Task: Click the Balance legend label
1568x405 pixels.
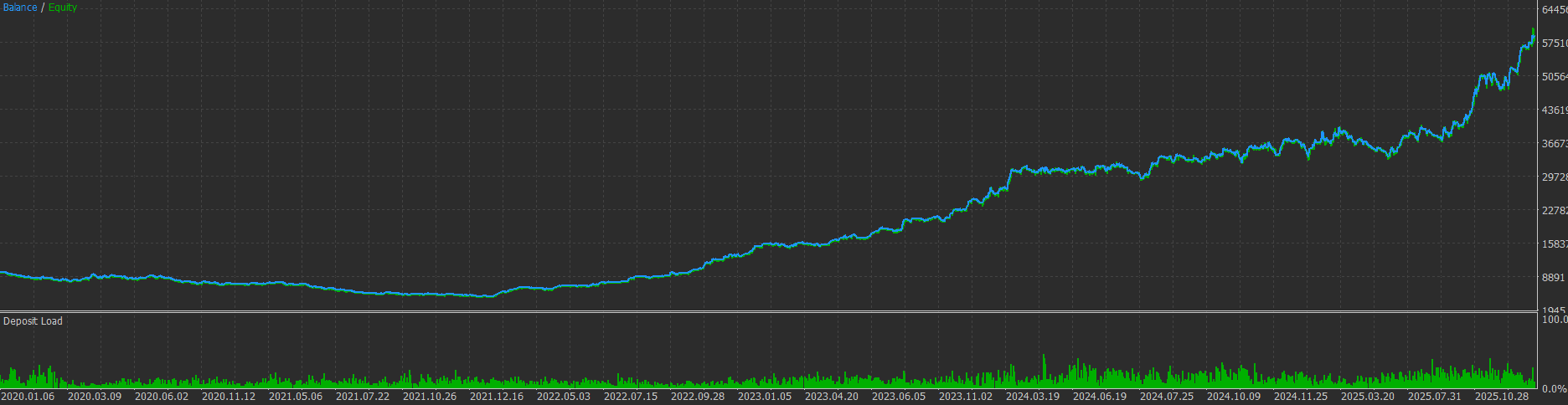Action: 20,8
